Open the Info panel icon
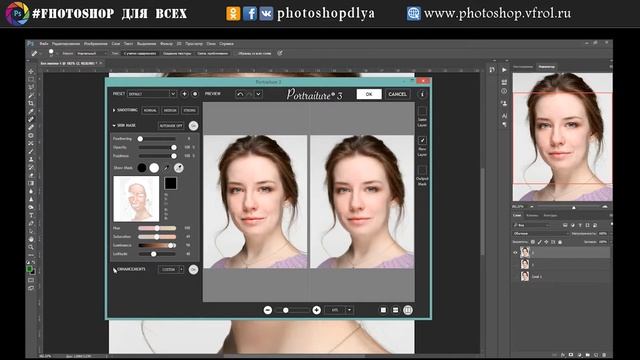Image resolution: width=640 pixels, height=360 pixels. click(504, 91)
